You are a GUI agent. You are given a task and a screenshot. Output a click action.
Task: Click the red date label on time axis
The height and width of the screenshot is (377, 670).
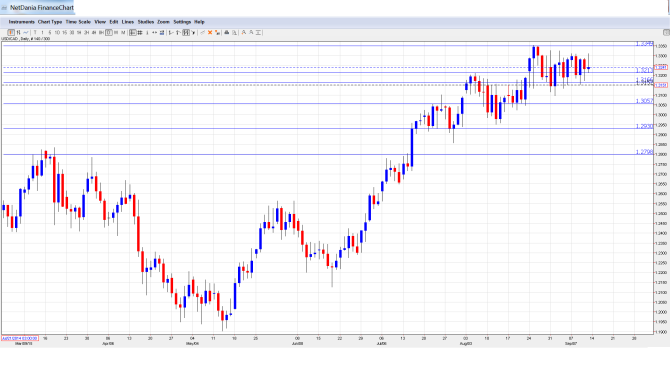[x=20, y=338]
